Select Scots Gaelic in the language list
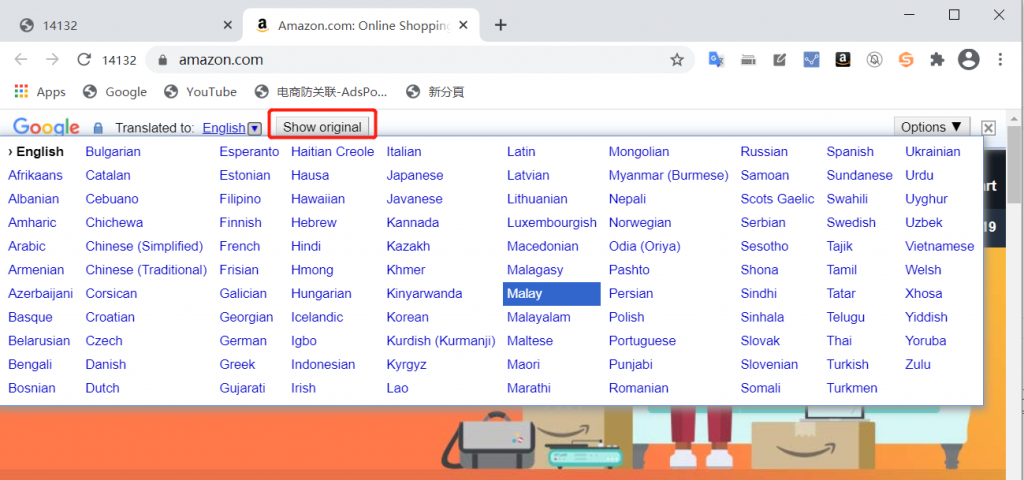This screenshot has width=1024, height=480. tap(777, 199)
